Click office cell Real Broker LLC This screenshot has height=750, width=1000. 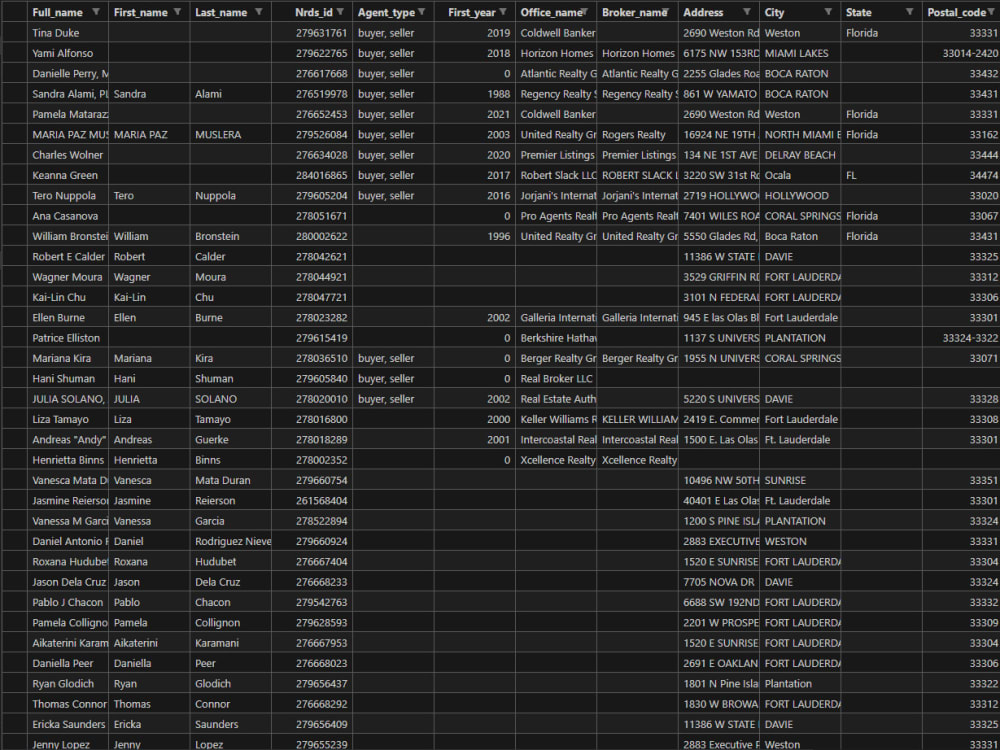coord(556,379)
